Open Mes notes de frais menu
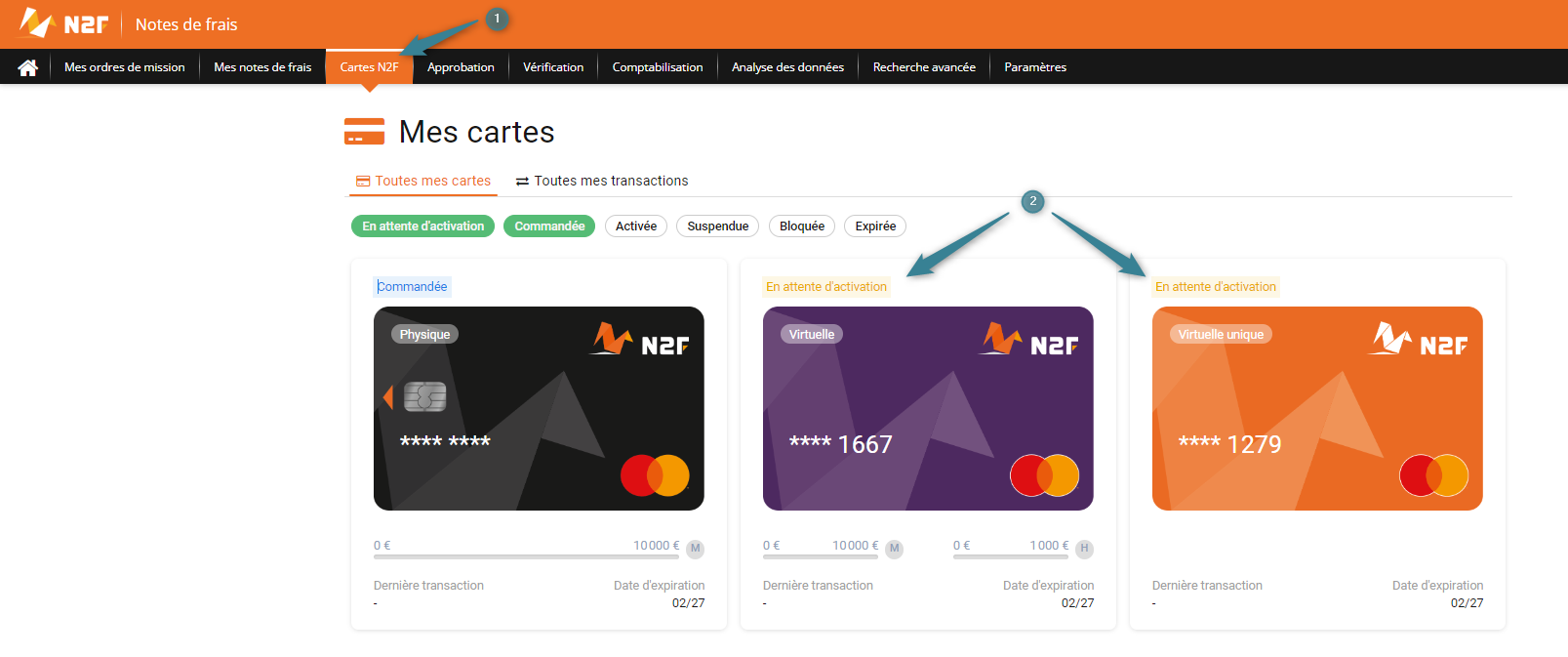Viewport: 1568px width, 657px height. point(262,67)
